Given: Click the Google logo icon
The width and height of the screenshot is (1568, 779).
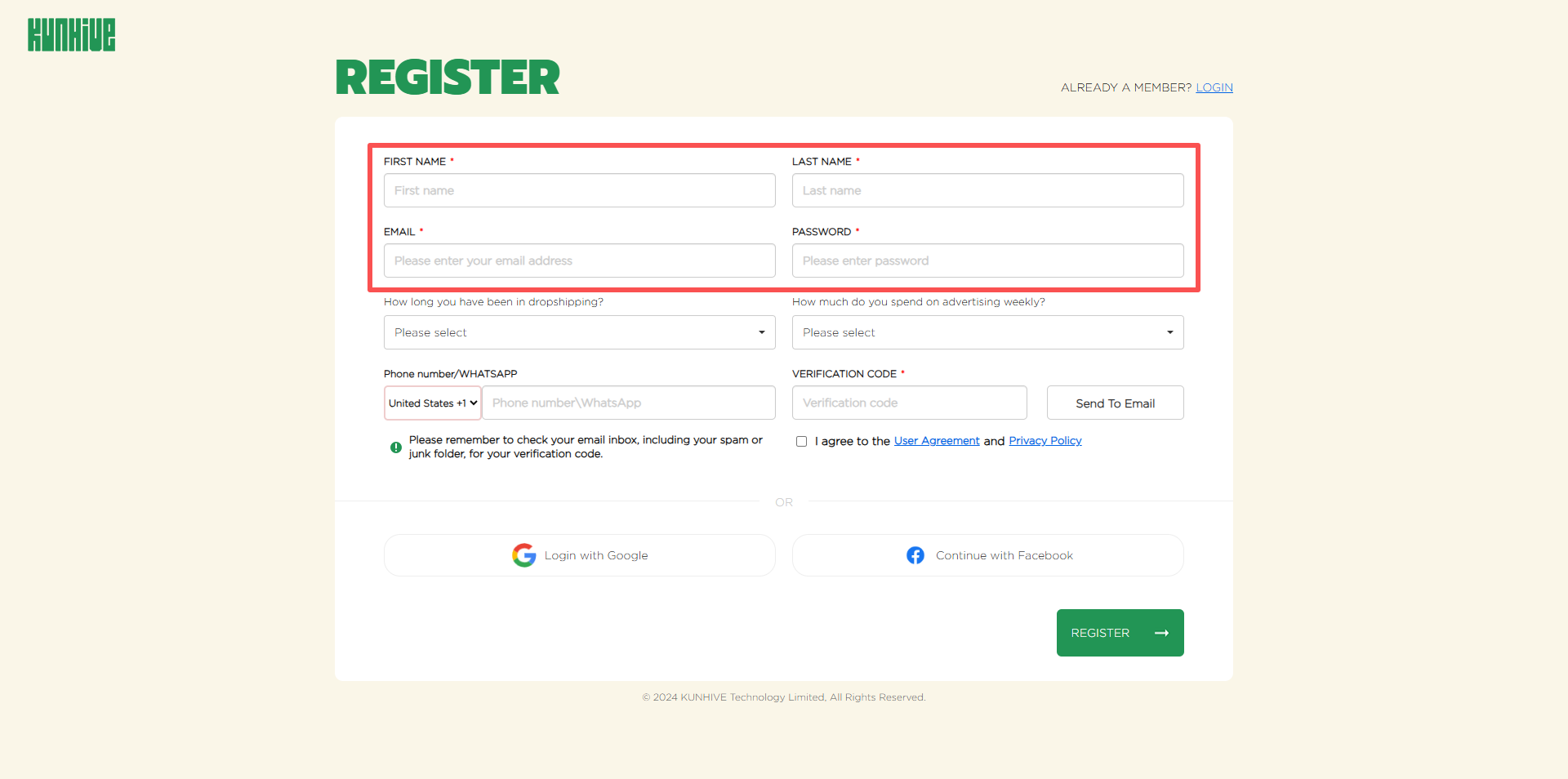Looking at the screenshot, I should click(x=523, y=555).
